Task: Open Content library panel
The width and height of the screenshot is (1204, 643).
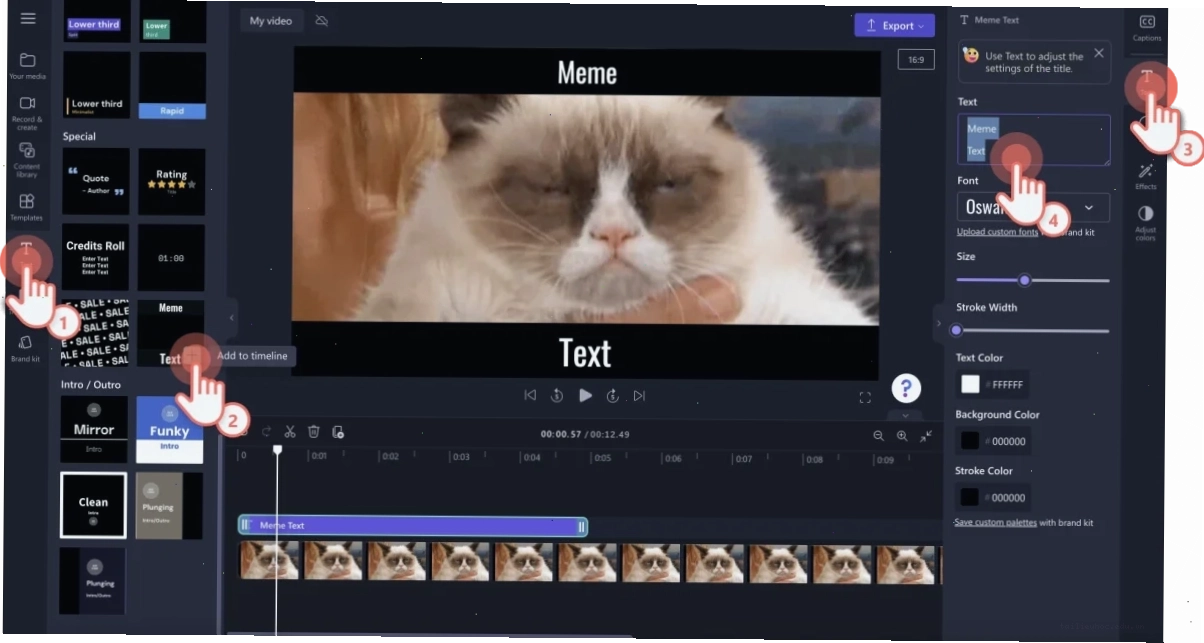Action: click(x=27, y=160)
